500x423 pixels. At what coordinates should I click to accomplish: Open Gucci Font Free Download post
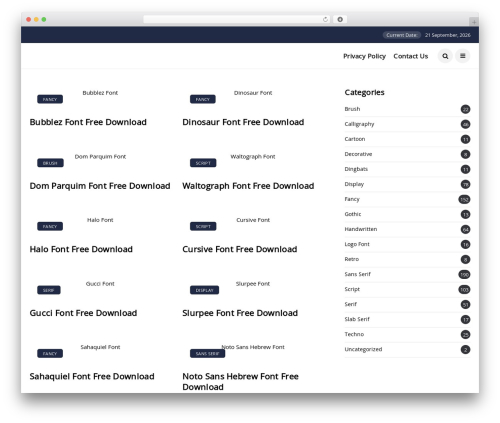point(83,313)
